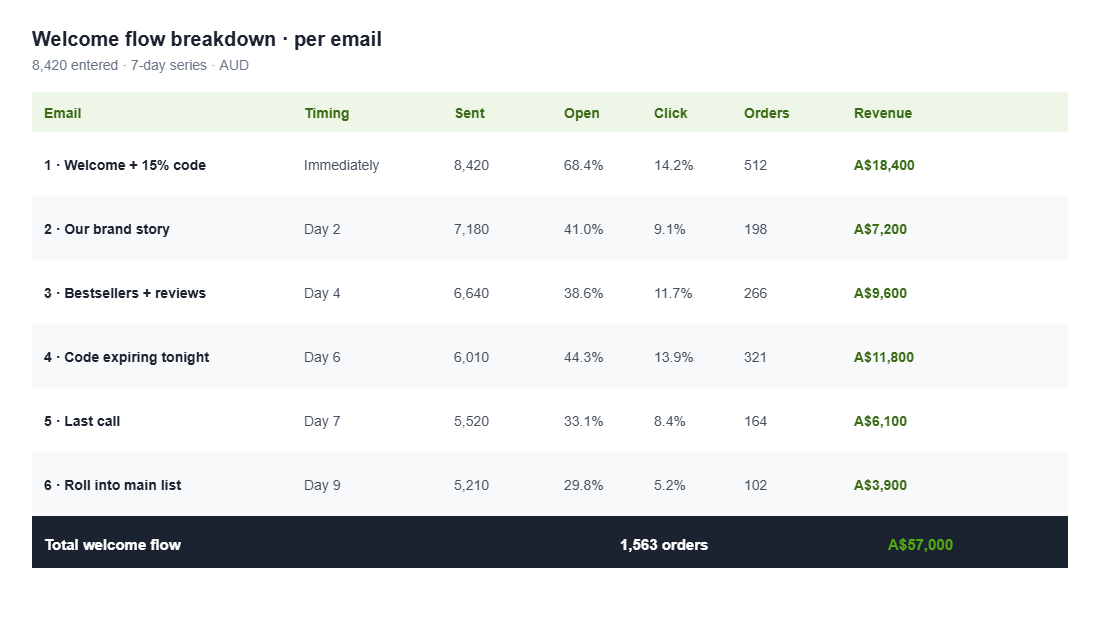
Task: Click the 14.2% click rate
Action: (673, 165)
